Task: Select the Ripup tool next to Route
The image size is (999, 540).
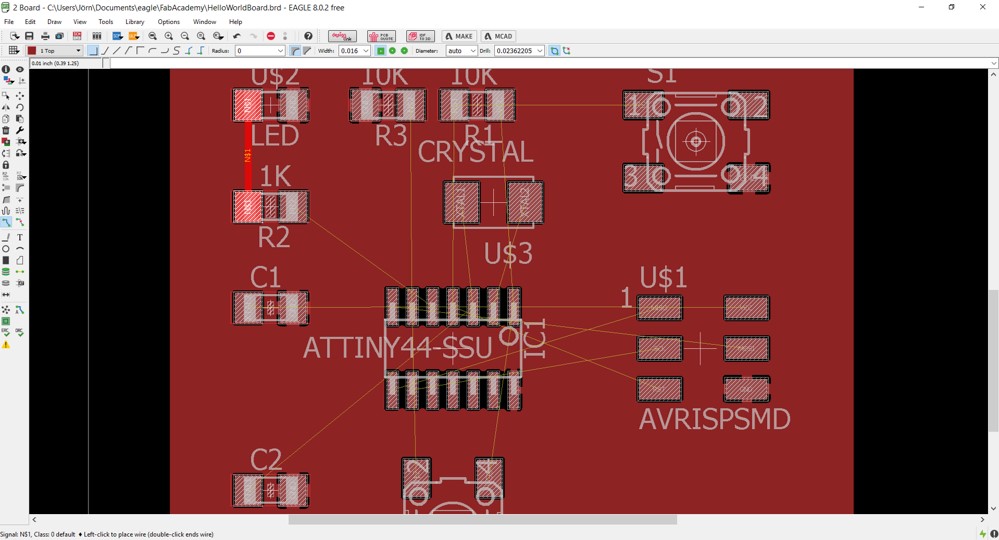Action: click(20, 222)
